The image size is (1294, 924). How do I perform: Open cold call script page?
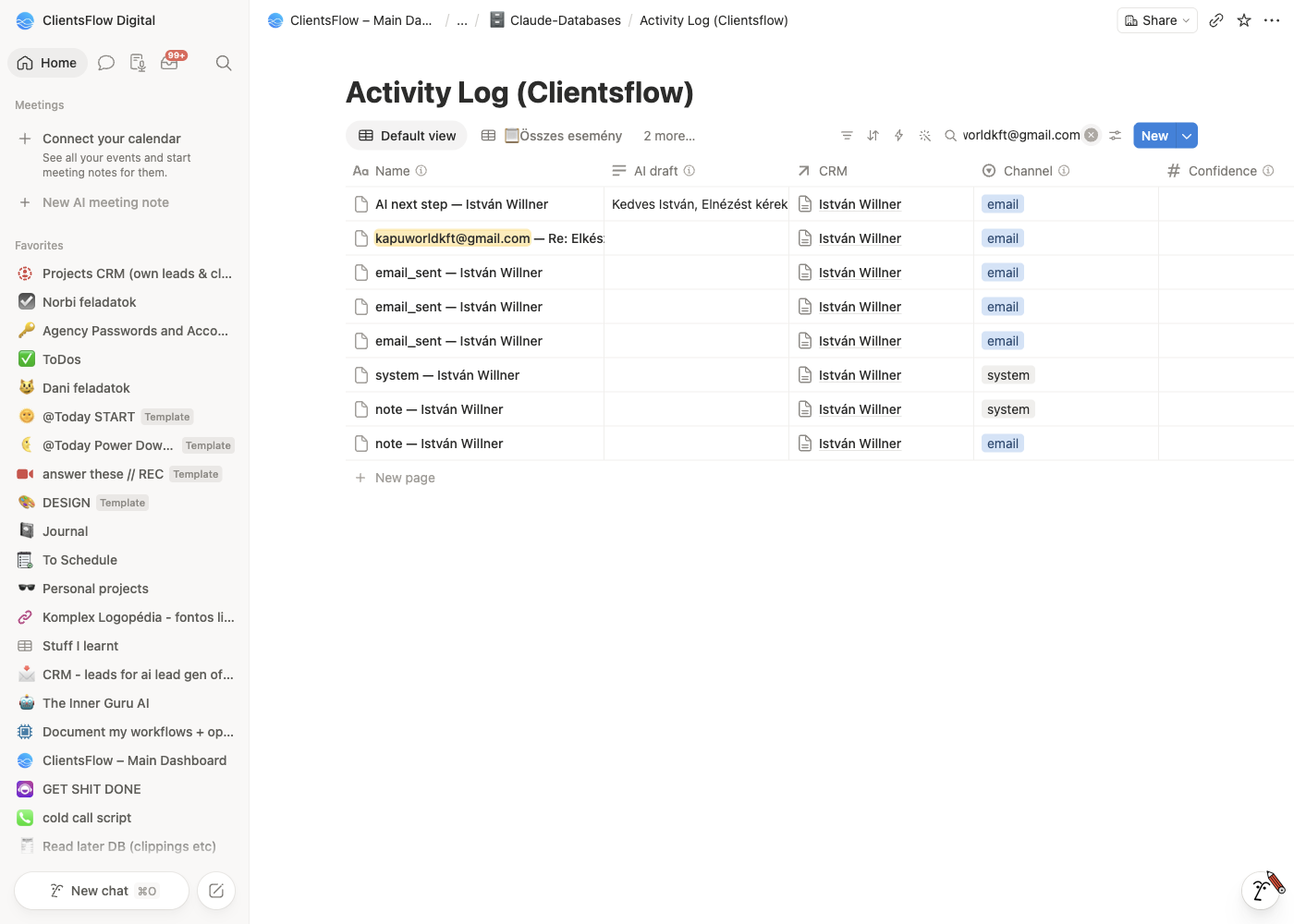point(125,818)
